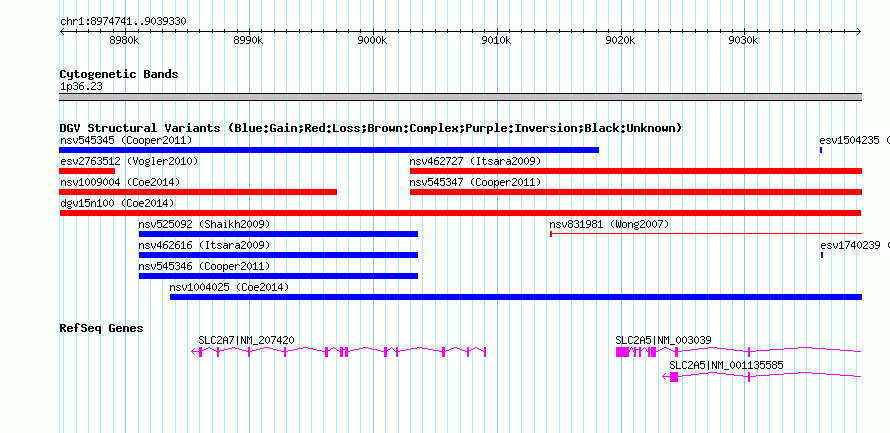Click the ruler's right scroll arrow
The height and width of the screenshot is (433, 890).
pos(859,32)
